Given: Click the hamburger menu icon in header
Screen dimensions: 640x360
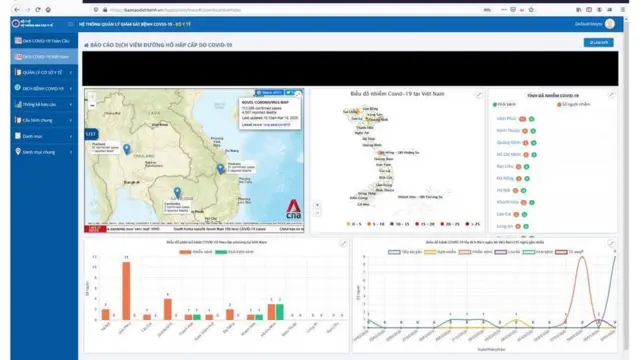Looking at the screenshot, I should [x=70, y=24].
